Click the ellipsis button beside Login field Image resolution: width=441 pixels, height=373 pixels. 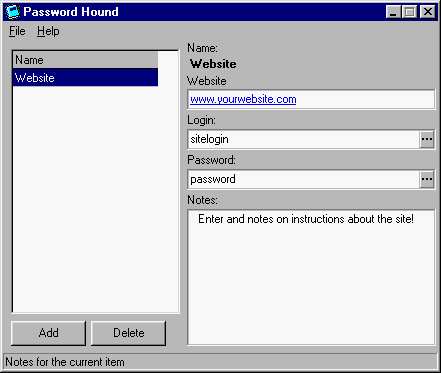pos(427,139)
